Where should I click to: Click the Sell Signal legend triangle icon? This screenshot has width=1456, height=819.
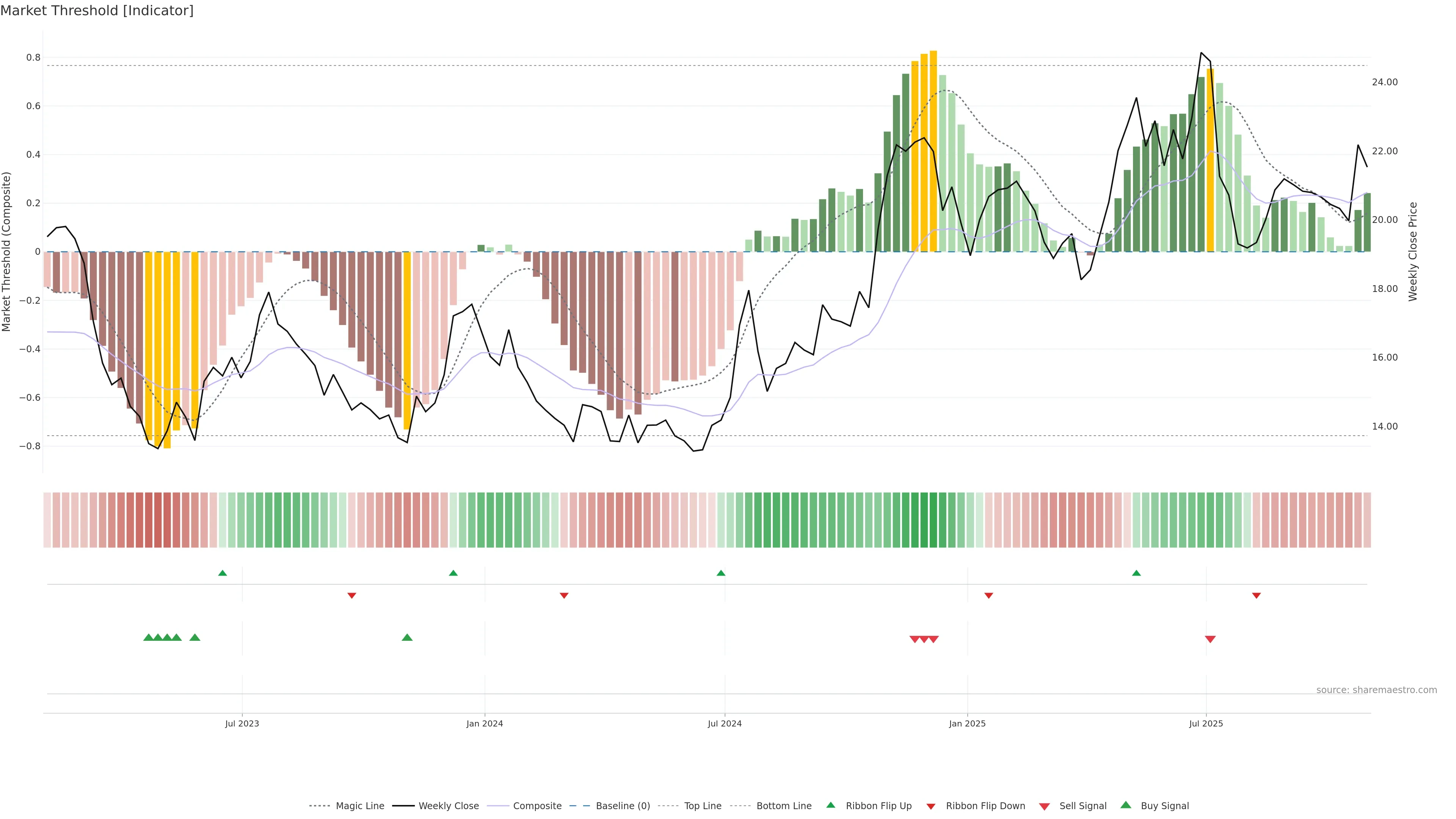(1044, 806)
